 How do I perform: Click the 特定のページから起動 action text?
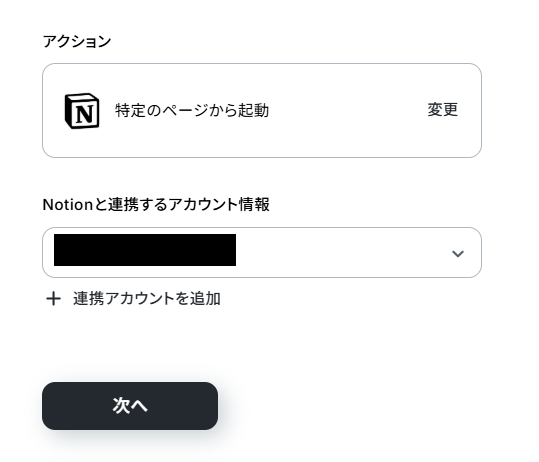[x=192, y=110]
